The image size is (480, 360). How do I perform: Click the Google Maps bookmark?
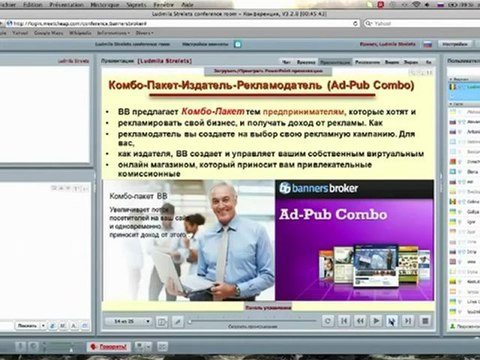coord(48,33)
